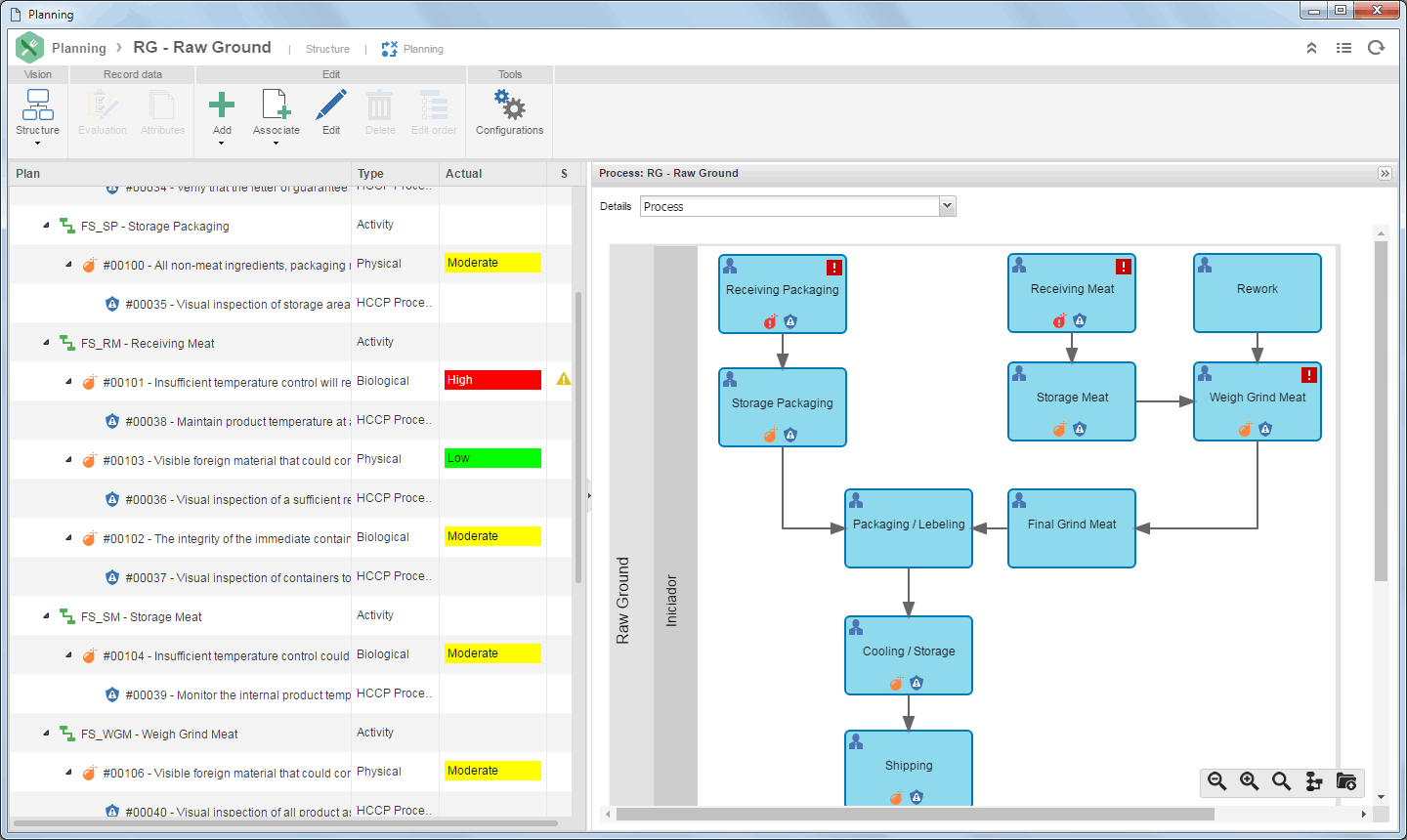Viewport: 1407px width, 840px height.
Task: Click the diagram horizontal scrollbar
Action: point(915,814)
